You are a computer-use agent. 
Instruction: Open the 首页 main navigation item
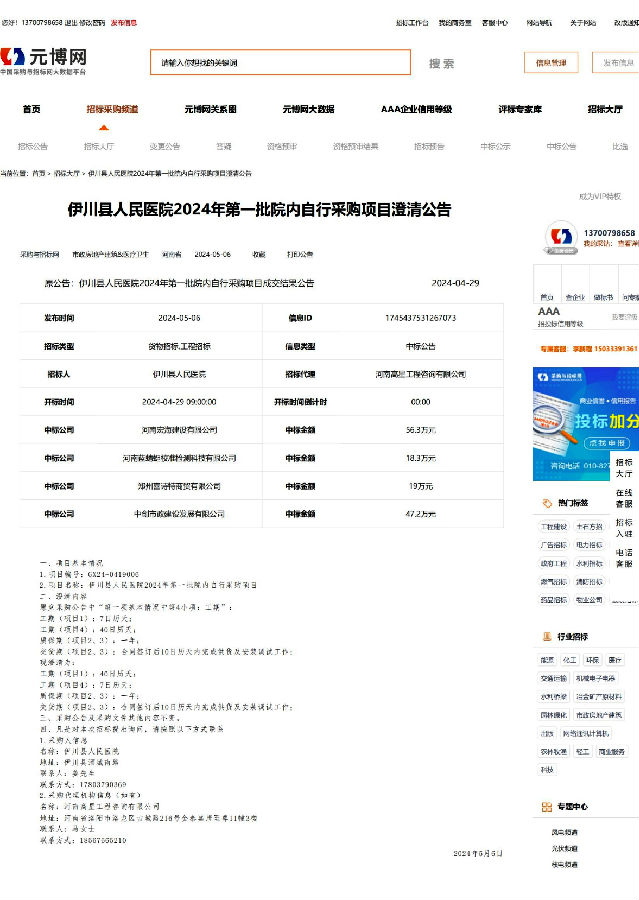(x=32, y=109)
